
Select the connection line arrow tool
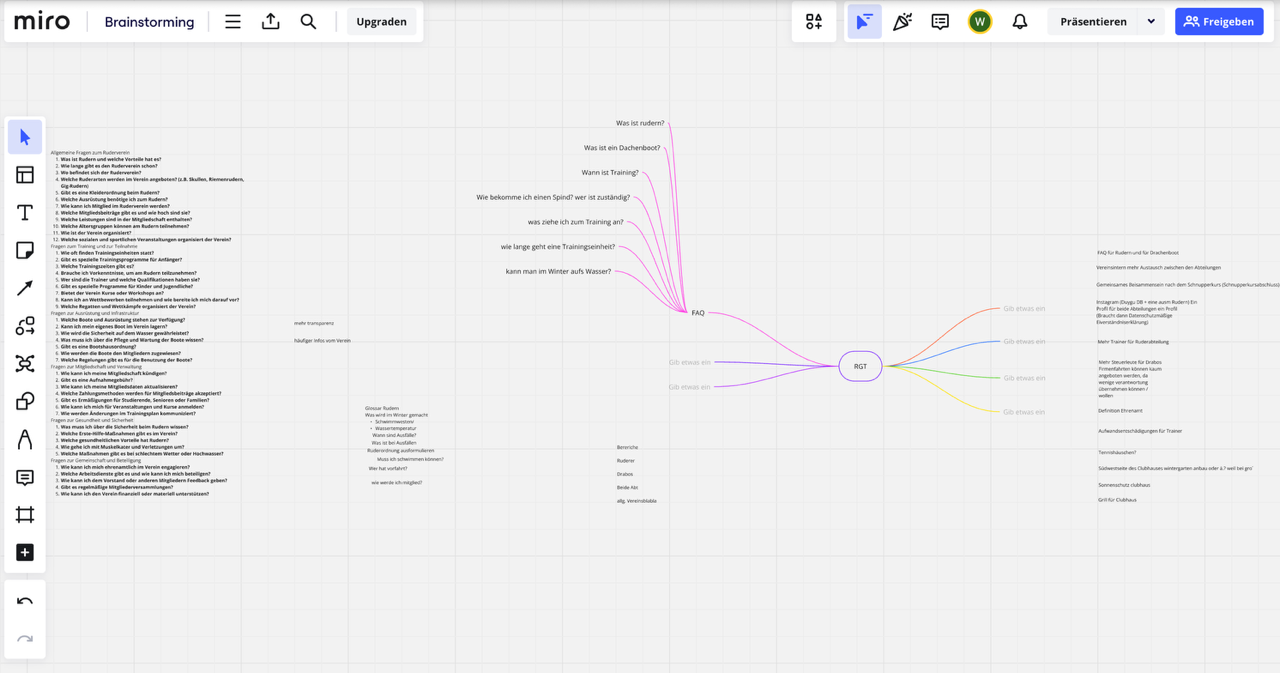[x=25, y=288]
